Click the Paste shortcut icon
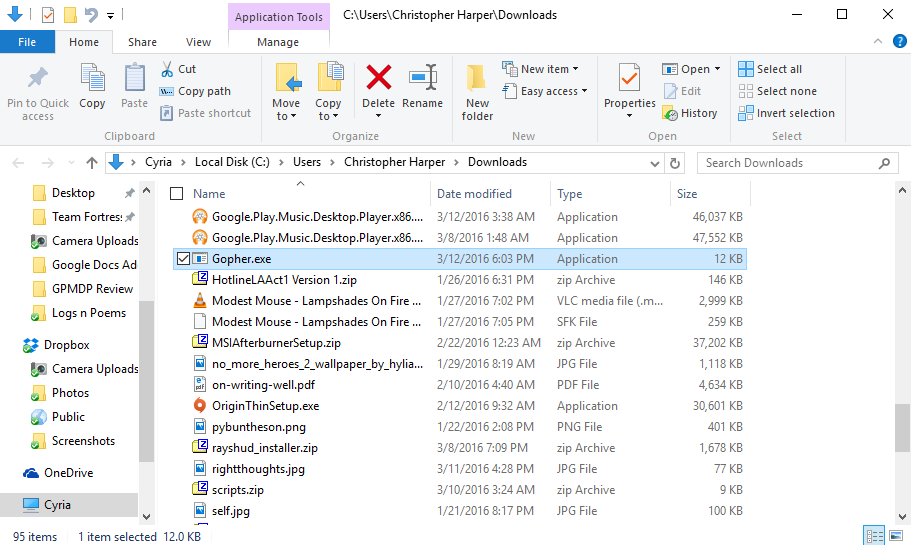Image resolution: width=911 pixels, height=545 pixels. (166, 113)
